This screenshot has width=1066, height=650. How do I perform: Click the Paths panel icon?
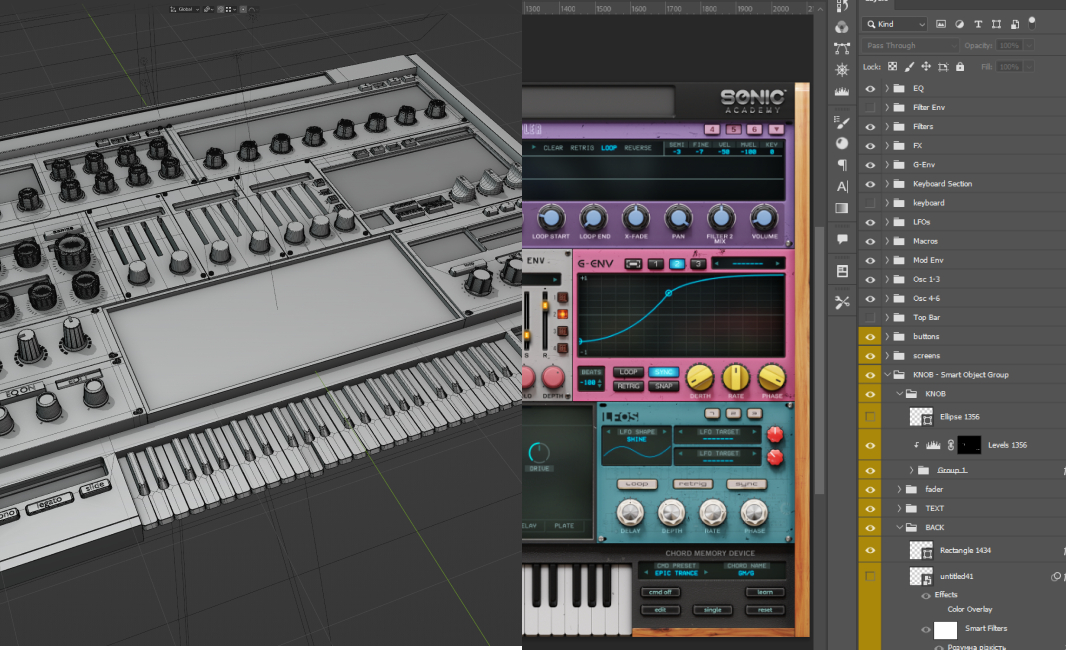pos(842,46)
